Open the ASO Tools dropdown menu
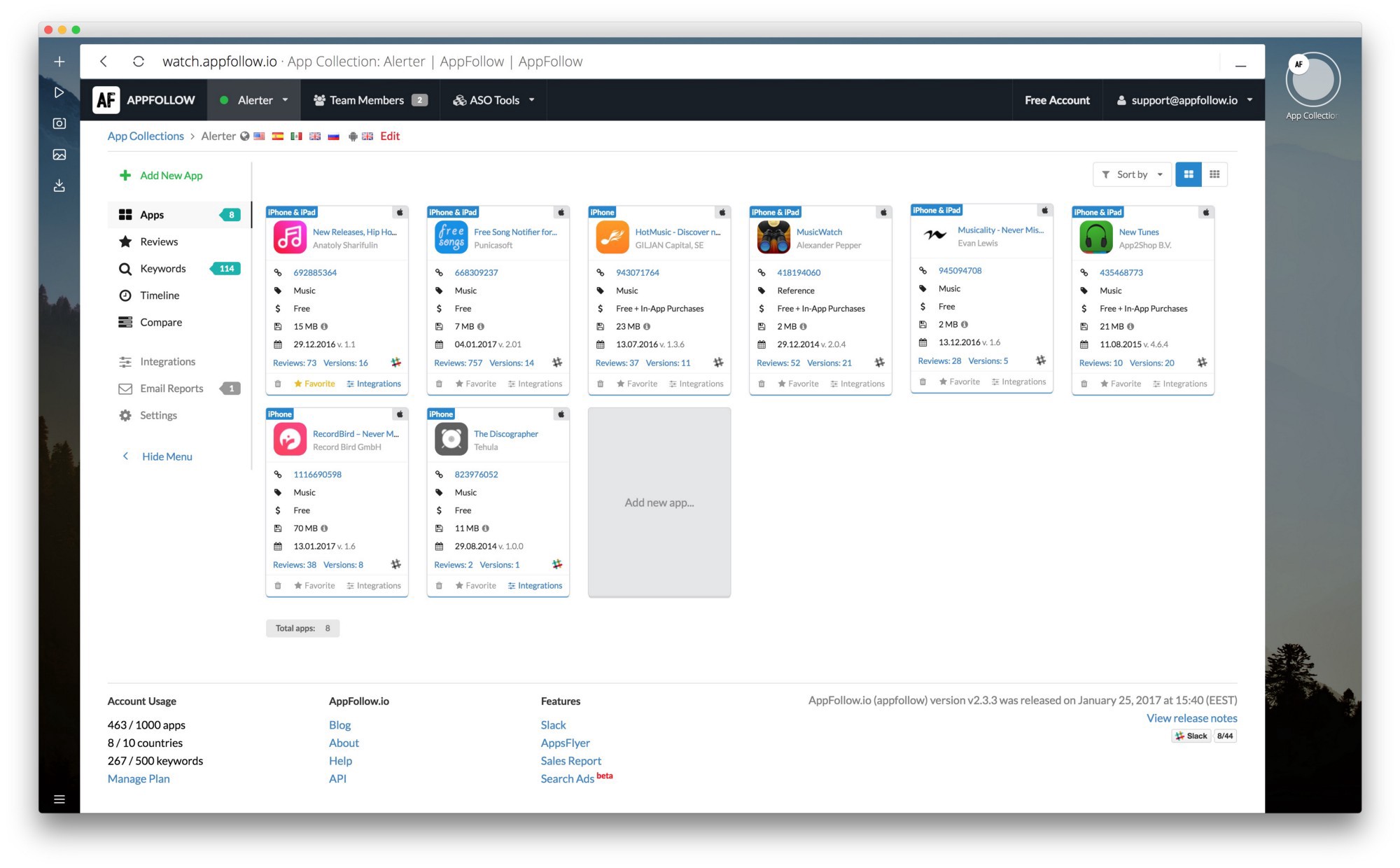The height and width of the screenshot is (868, 1400). (494, 100)
